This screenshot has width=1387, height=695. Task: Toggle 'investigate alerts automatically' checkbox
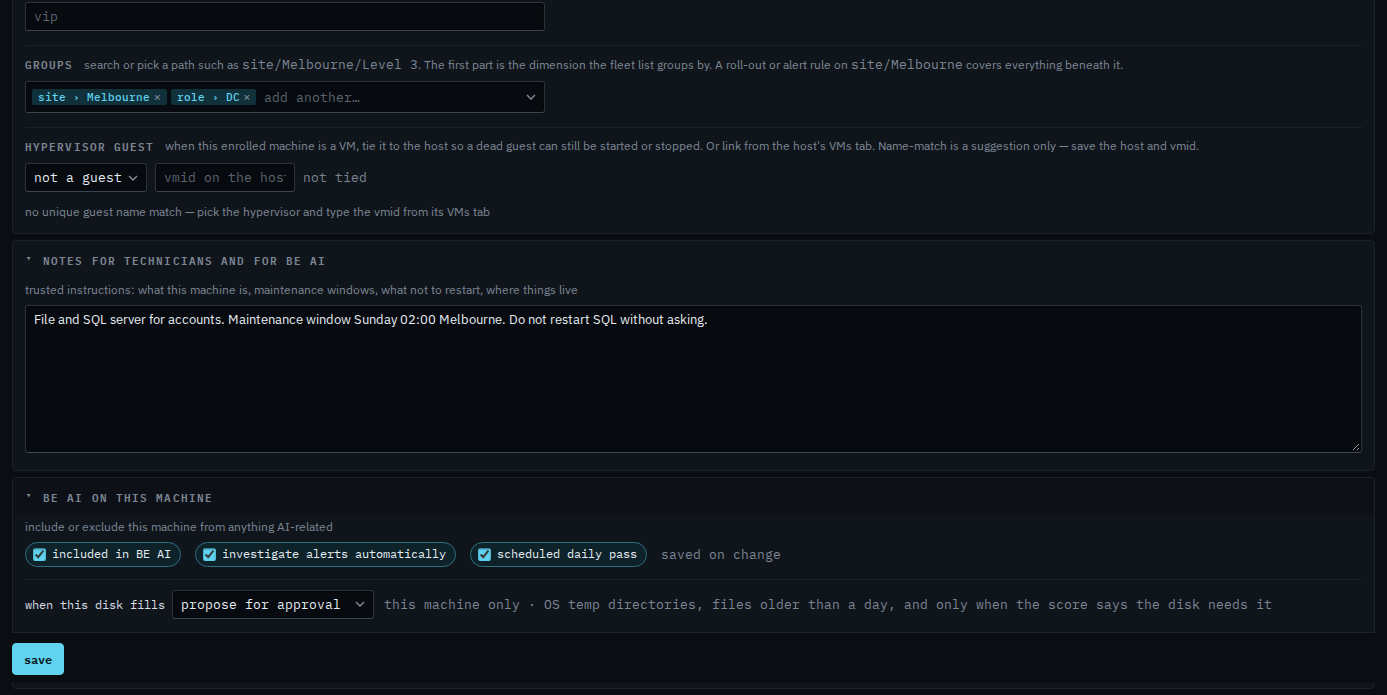click(210, 554)
